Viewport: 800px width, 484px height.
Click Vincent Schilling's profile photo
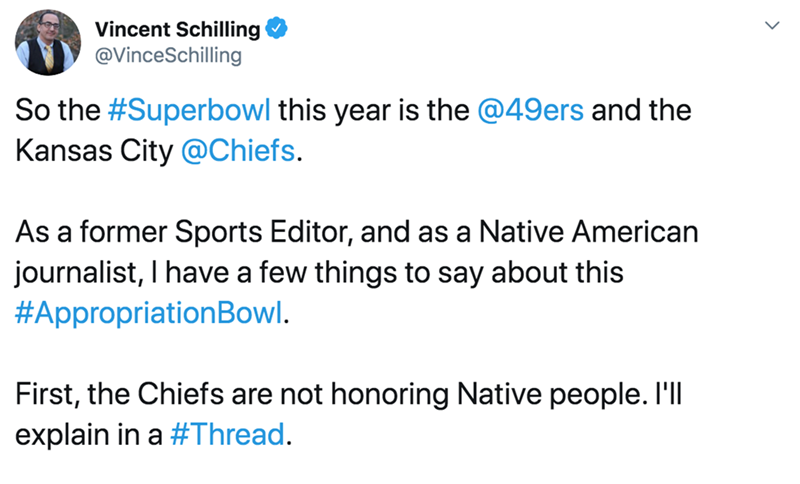[x=43, y=43]
